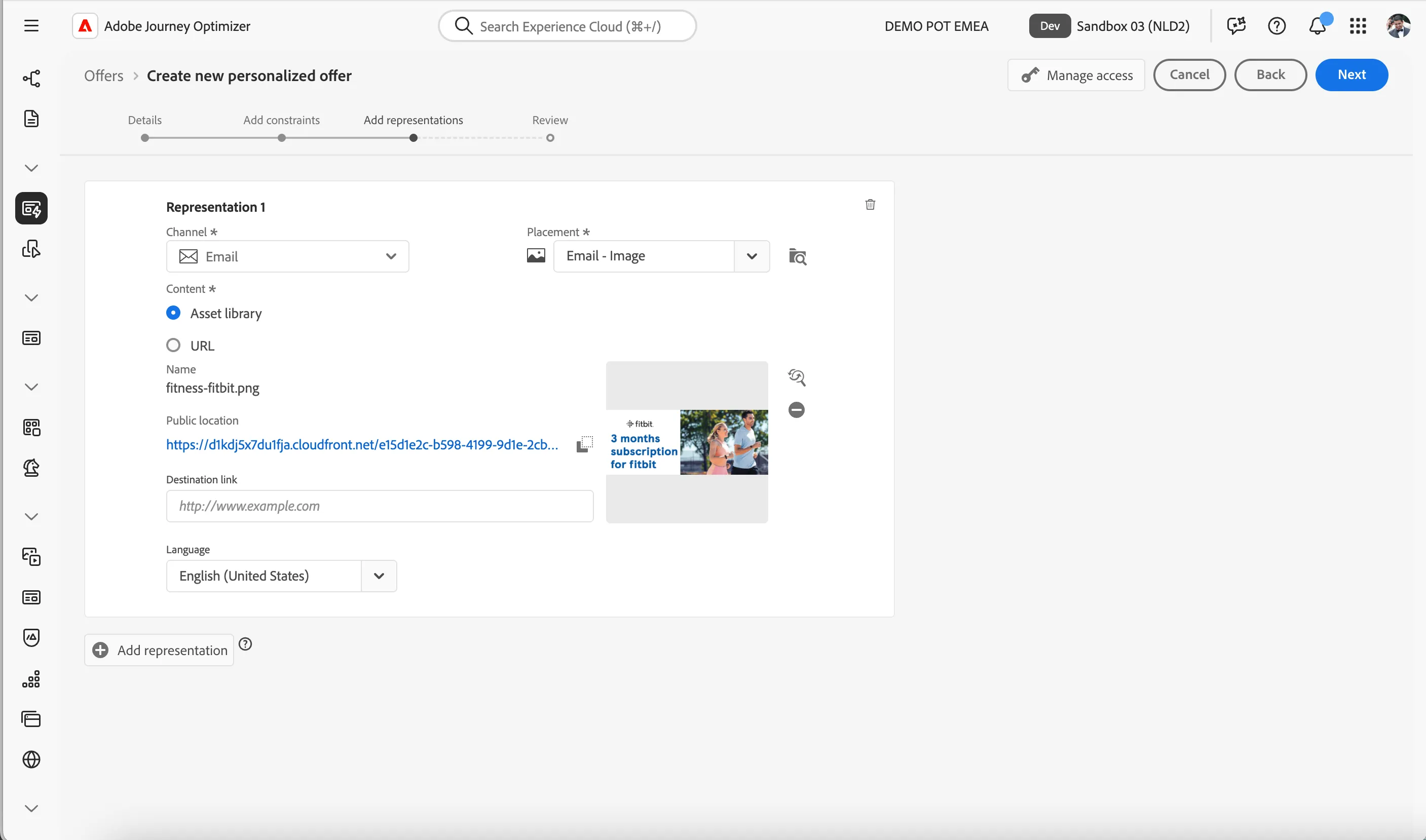Screen dimensions: 1426x840
Task: Cancel the offer creation
Action: coord(1190,74)
